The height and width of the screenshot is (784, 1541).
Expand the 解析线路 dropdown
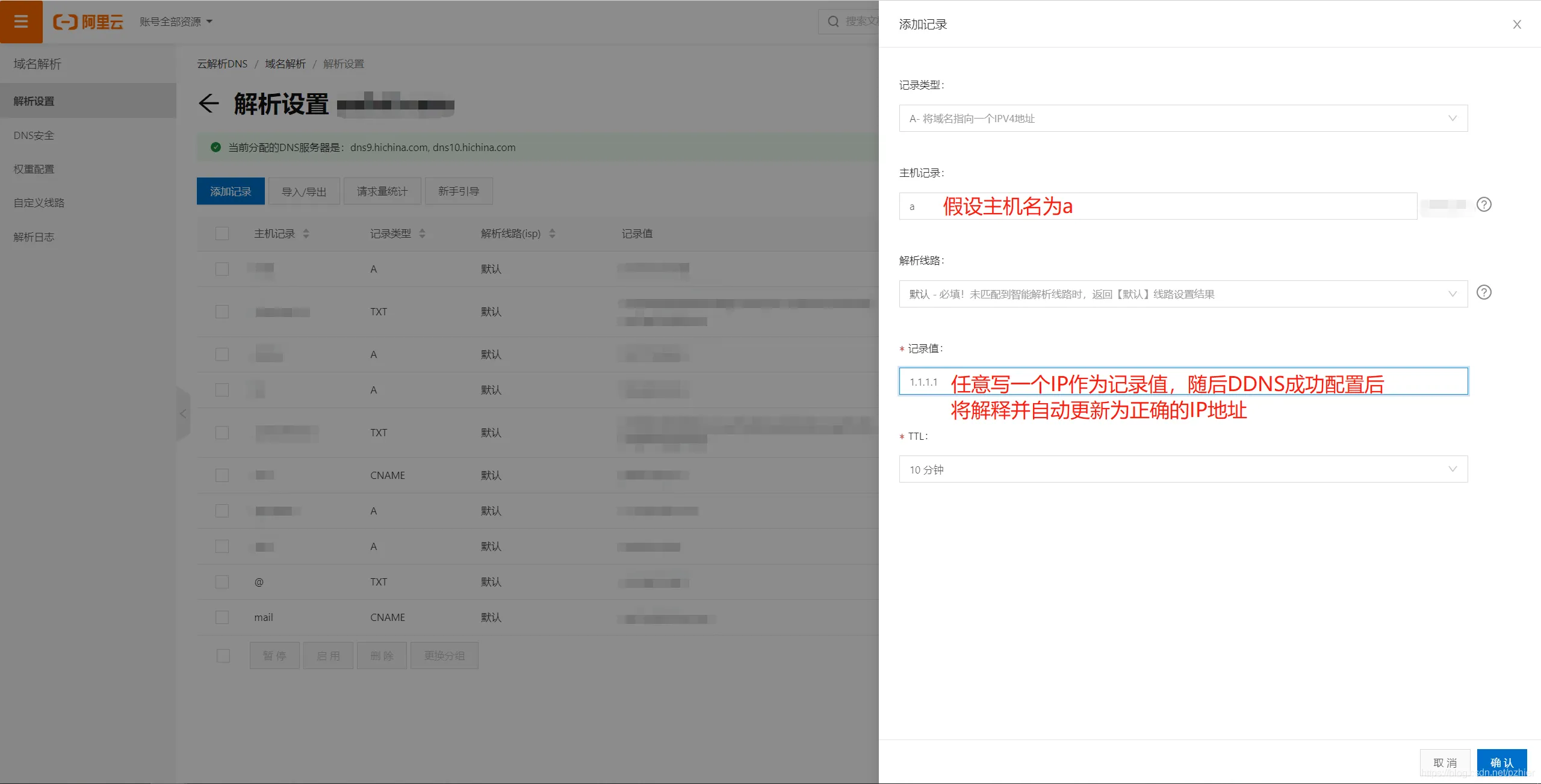tap(1183, 294)
